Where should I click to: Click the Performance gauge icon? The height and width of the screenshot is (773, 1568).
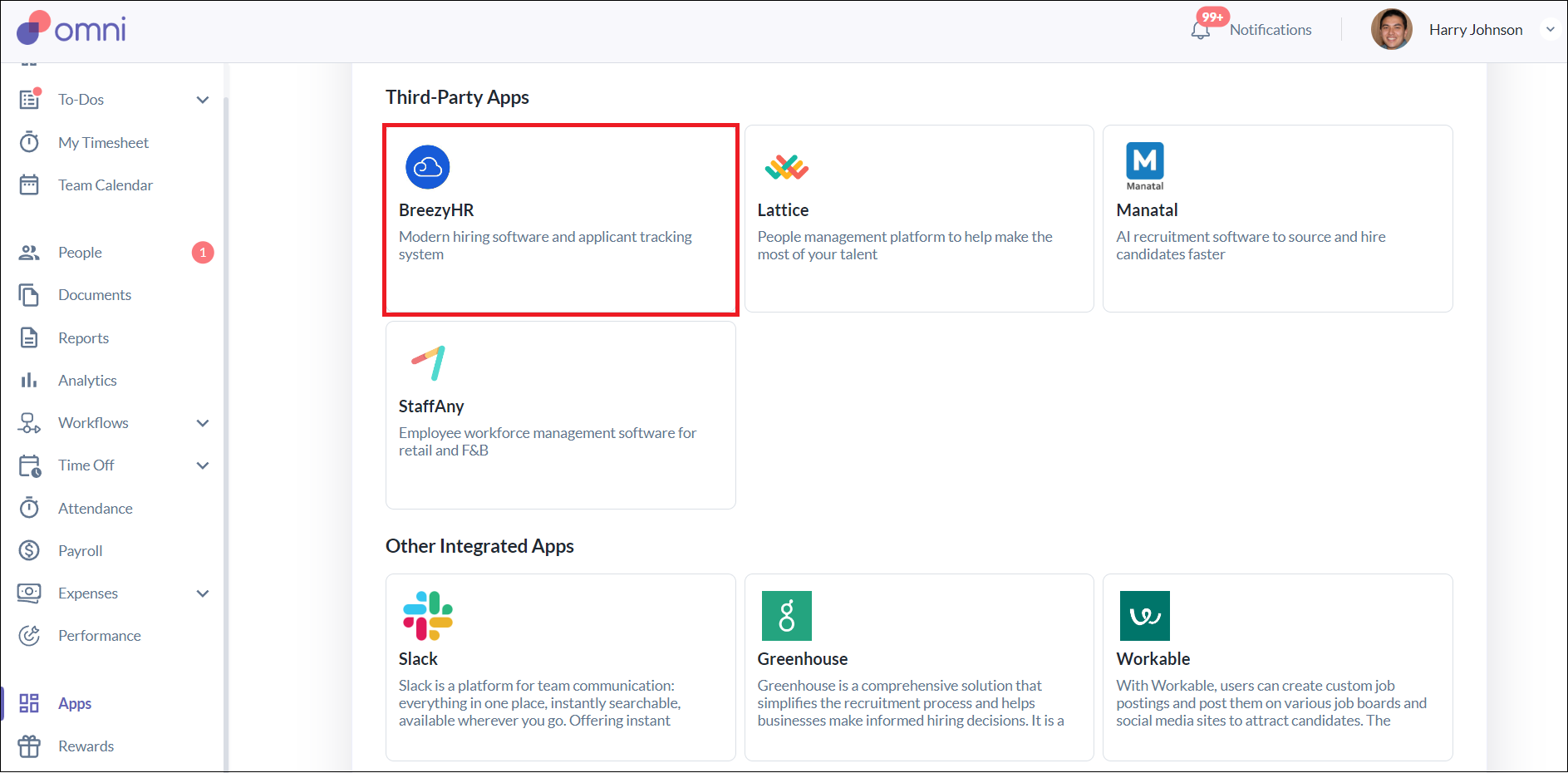pos(29,636)
